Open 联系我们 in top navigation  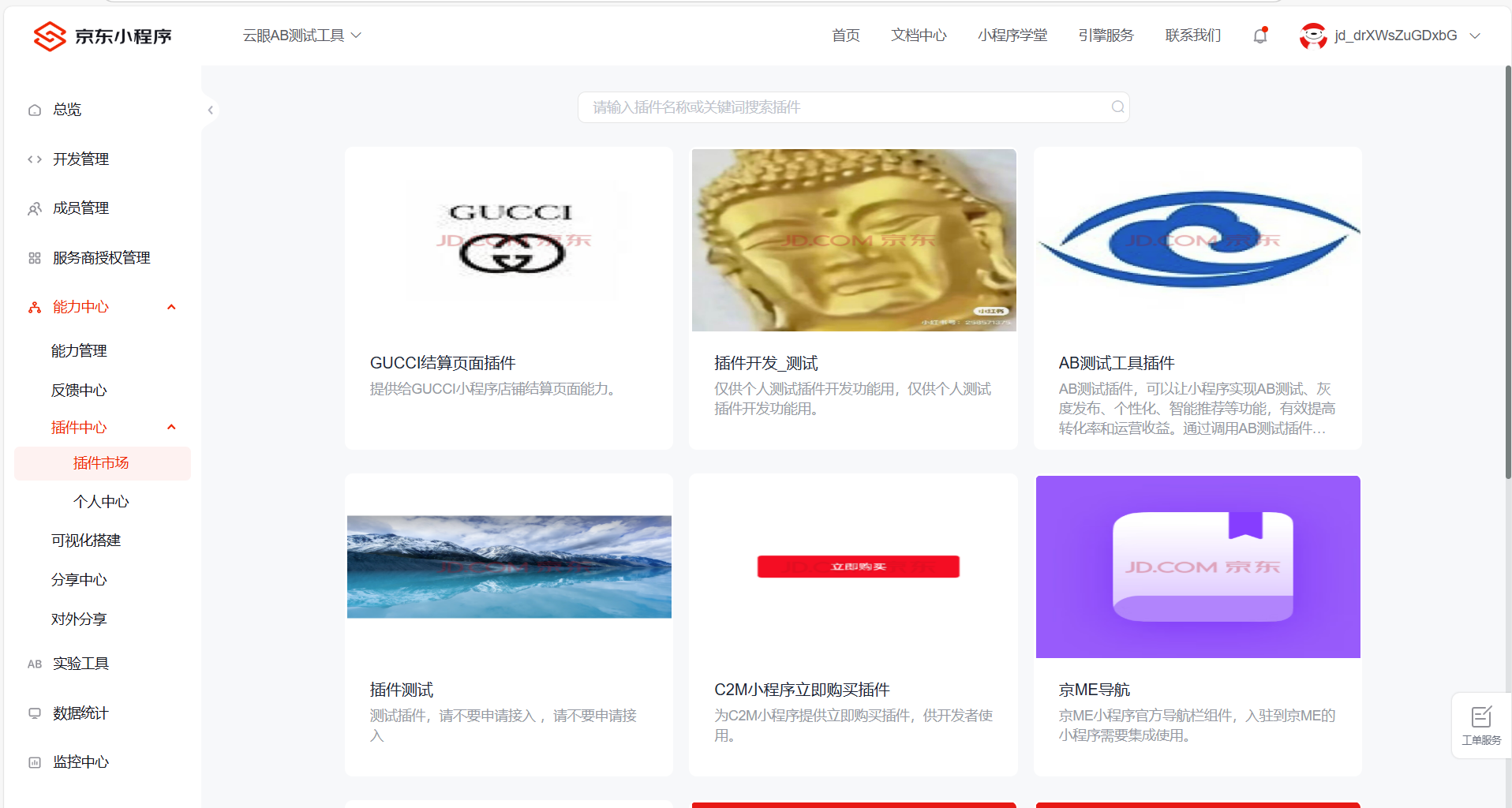coord(1192,36)
